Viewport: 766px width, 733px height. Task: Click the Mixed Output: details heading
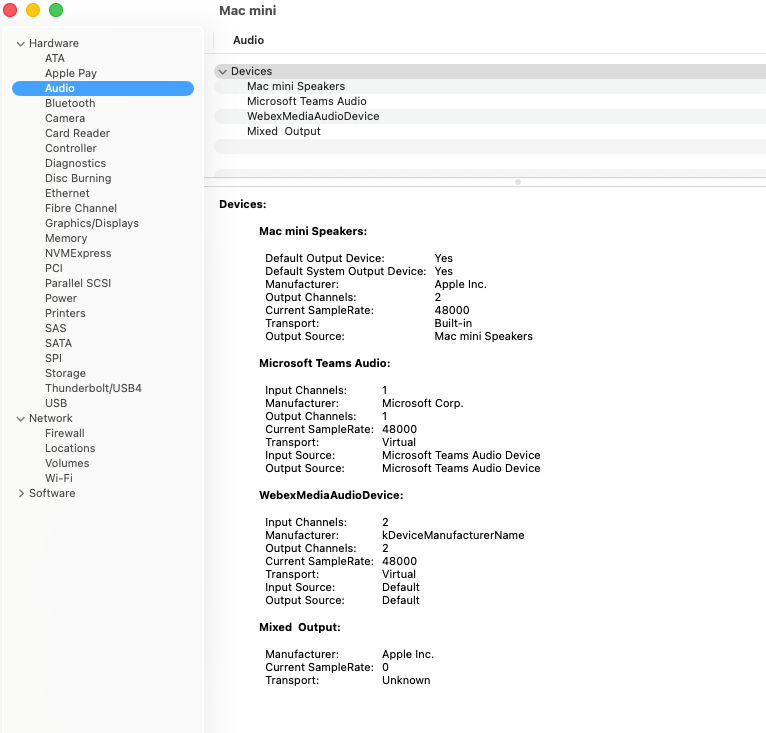(299, 627)
